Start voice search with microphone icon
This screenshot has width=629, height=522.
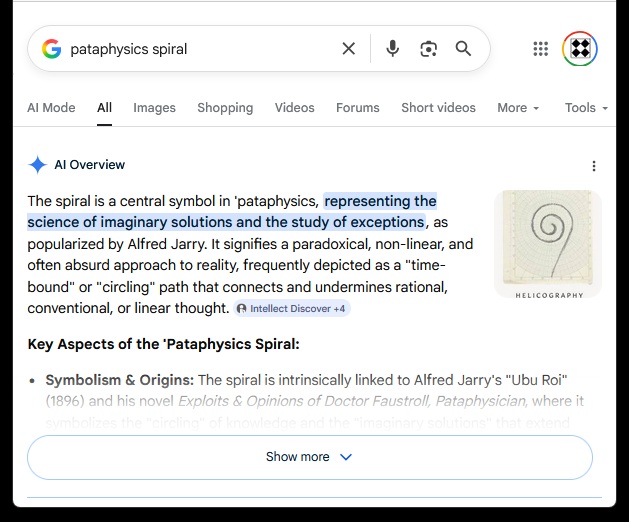tap(393, 49)
